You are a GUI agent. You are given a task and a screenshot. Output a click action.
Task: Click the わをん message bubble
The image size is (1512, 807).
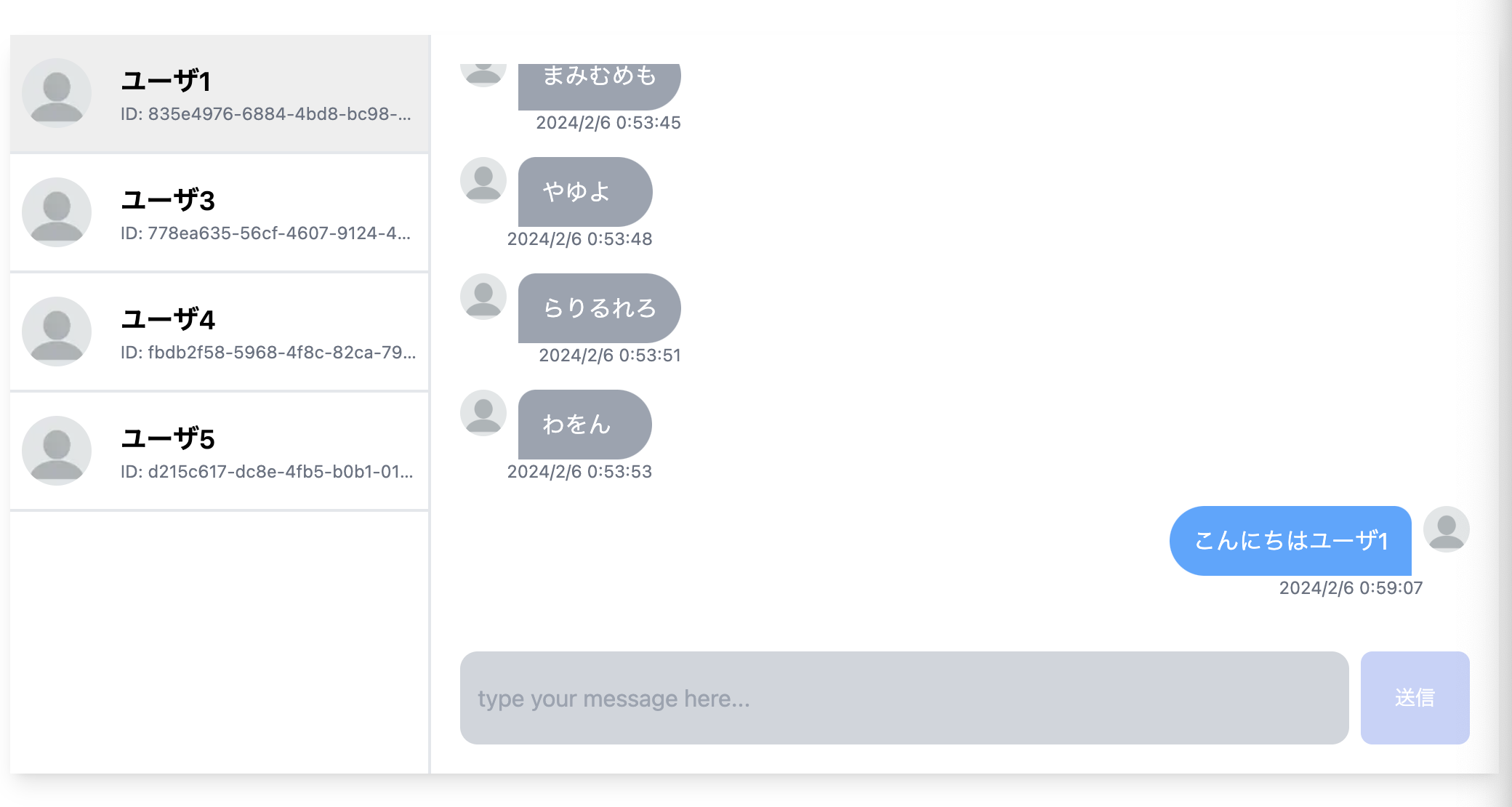pyautogui.click(x=584, y=424)
